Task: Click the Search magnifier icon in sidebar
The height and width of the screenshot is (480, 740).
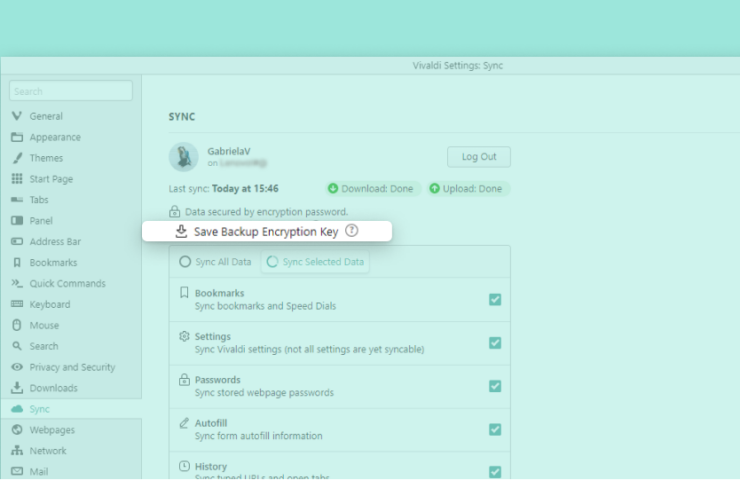Action: (x=17, y=346)
